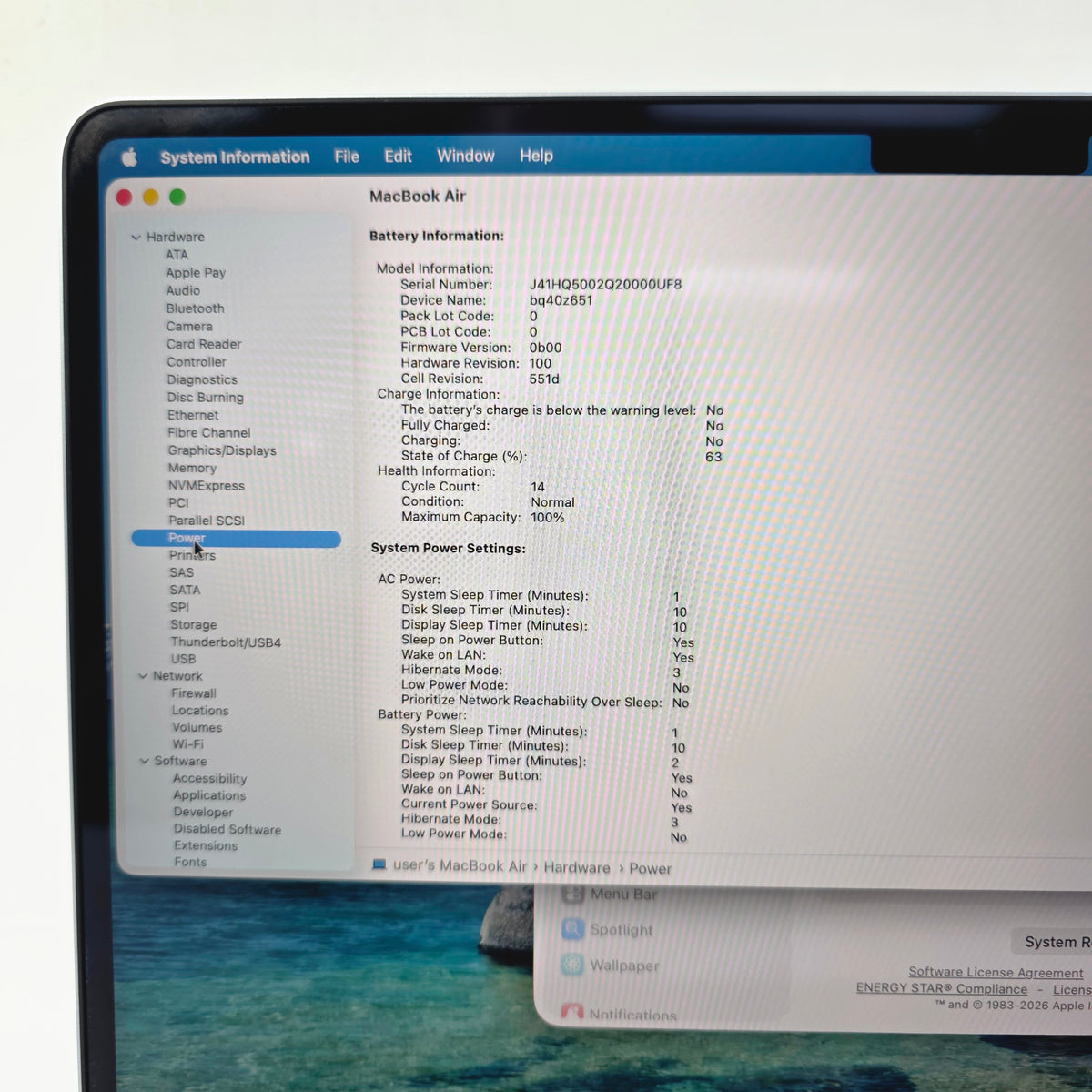Select Bluetooth in the sidebar
The image size is (1092, 1092).
point(195,308)
